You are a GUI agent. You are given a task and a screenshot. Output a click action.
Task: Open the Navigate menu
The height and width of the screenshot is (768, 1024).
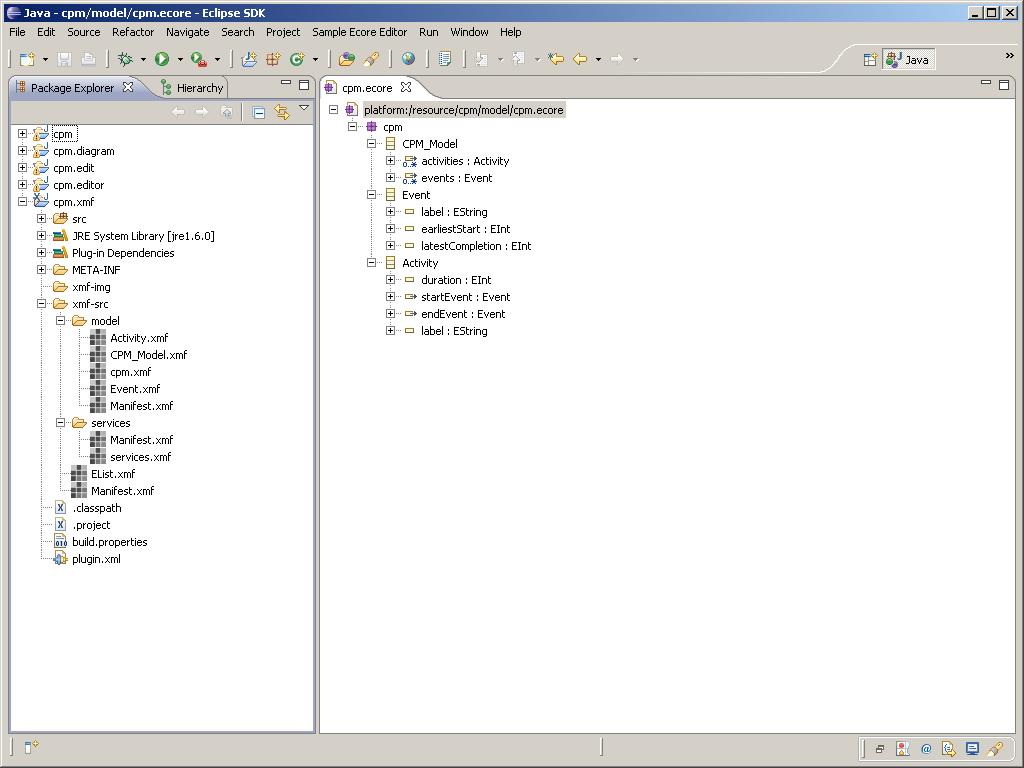coord(187,32)
